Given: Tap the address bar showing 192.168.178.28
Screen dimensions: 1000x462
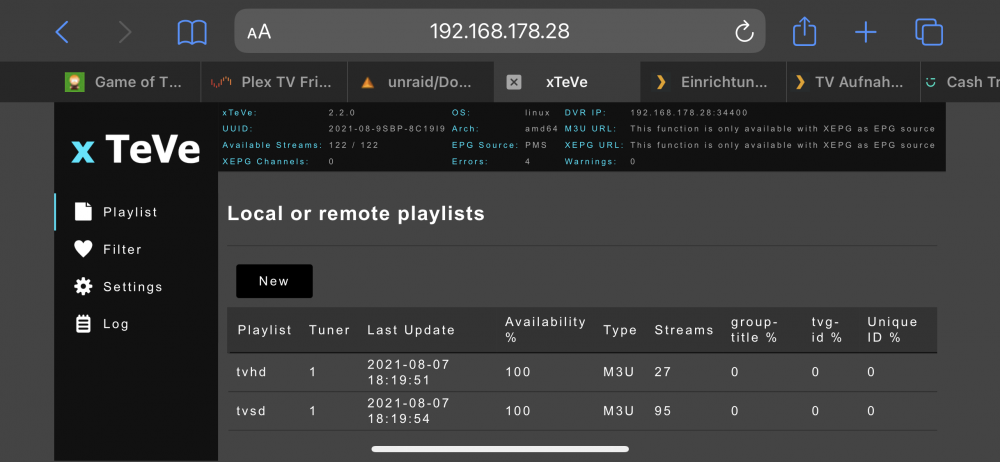Looking at the screenshot, I should pos(499,31).
